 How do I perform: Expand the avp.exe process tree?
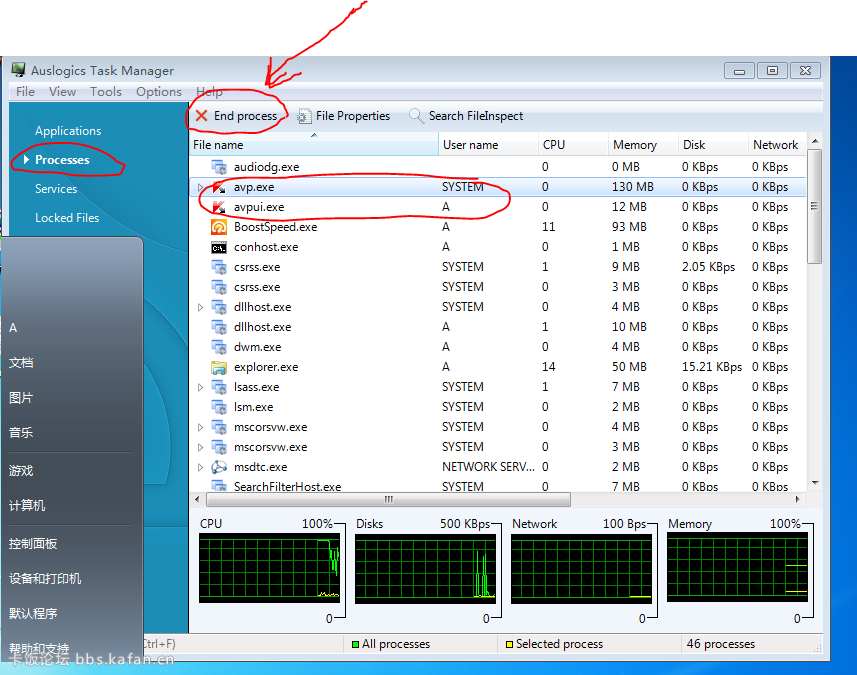[x=201, y=187]
